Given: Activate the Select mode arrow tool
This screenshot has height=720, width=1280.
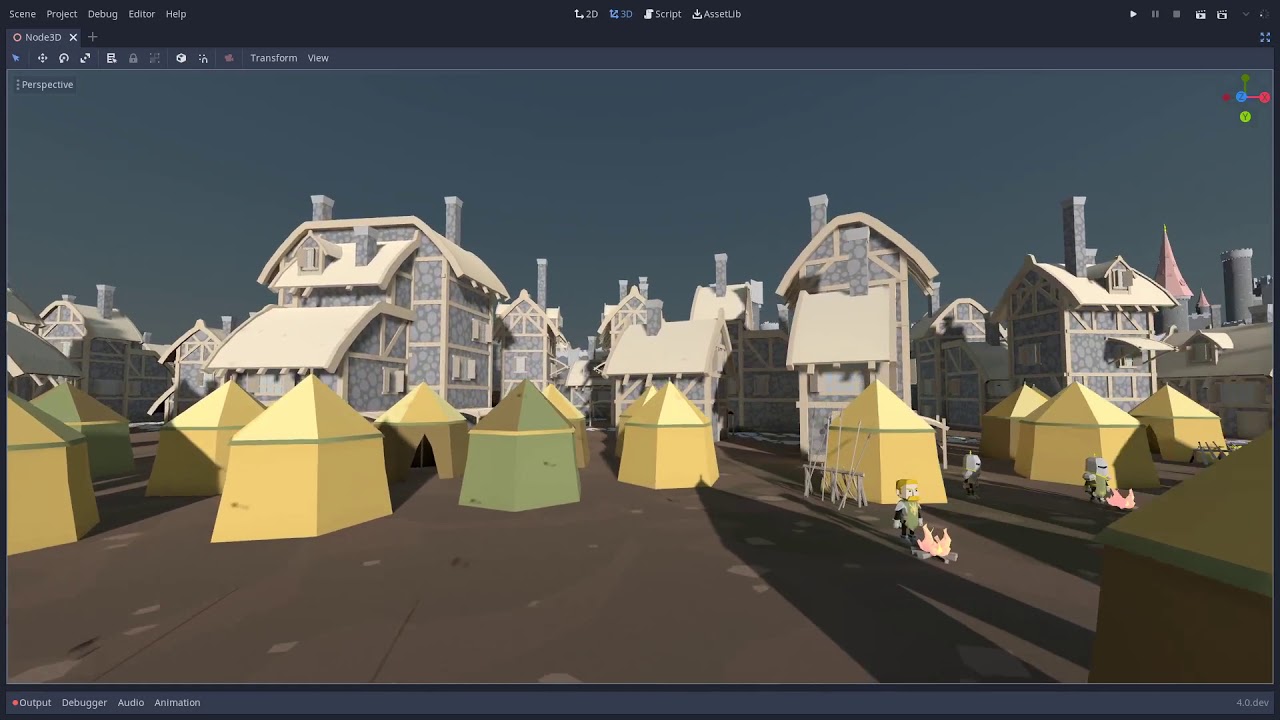Looking at the screenshot, I should pyautogui.click(x=16, y=58).
